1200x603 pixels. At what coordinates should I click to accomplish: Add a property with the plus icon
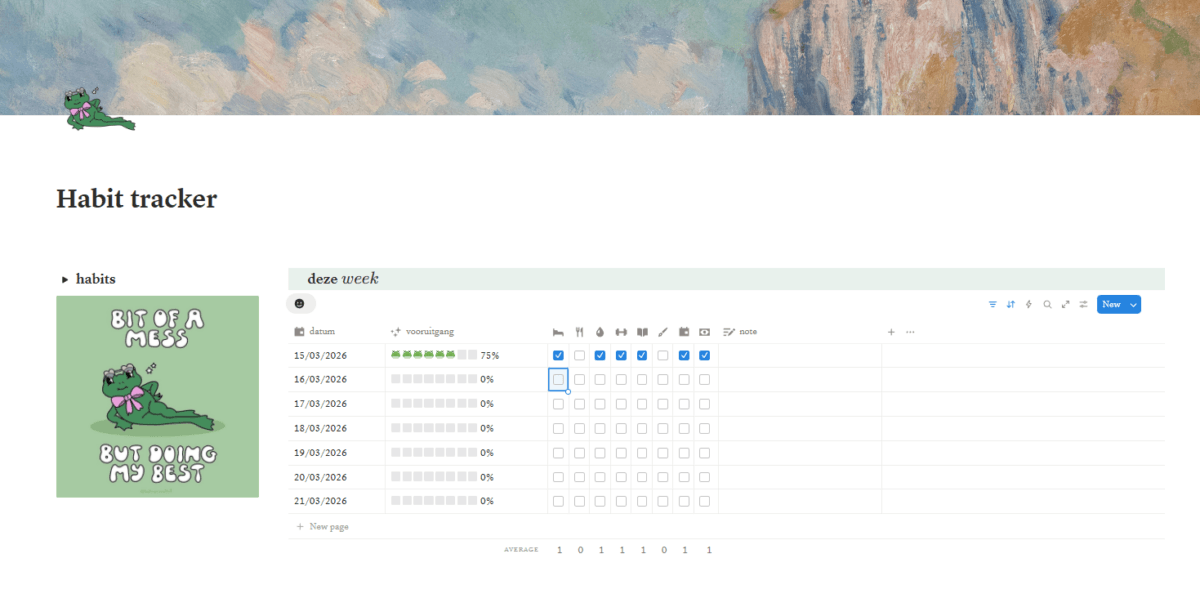[x=891, y=332]
